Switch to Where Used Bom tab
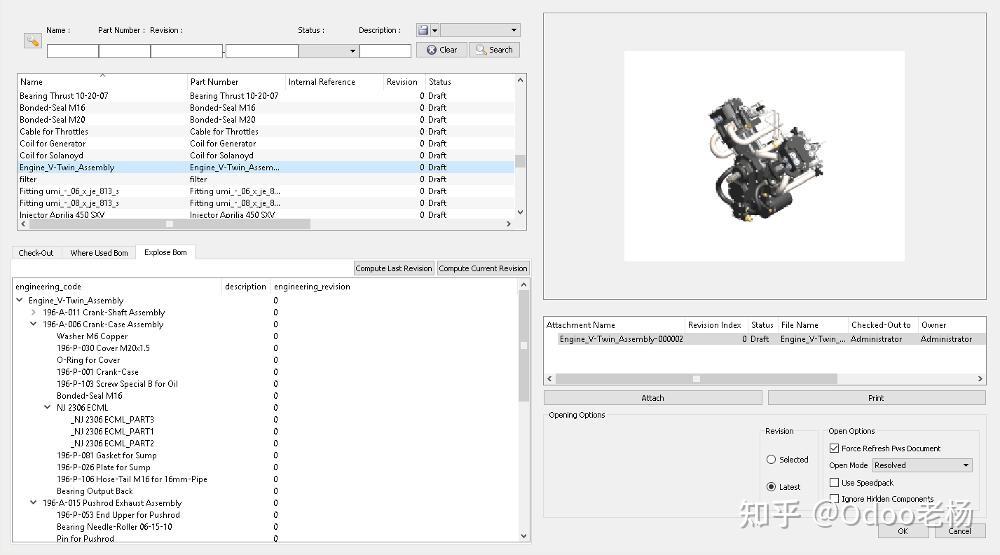The width and height of the screenshot is (1000, 555). (99, 253)
